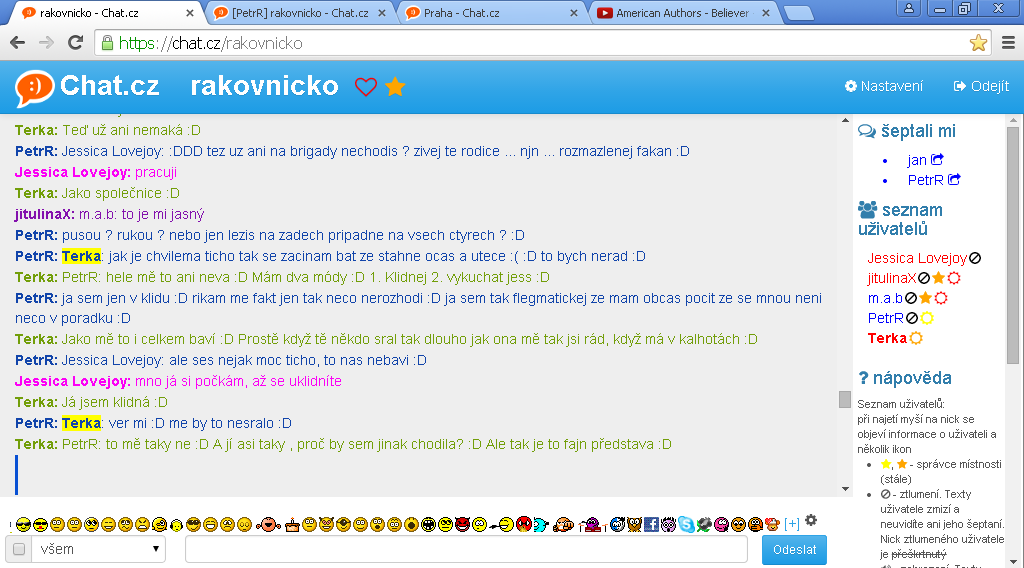Mute user m.a.b via block icon
Viewport: 1024px width, 568px height.
coord(910,298)
